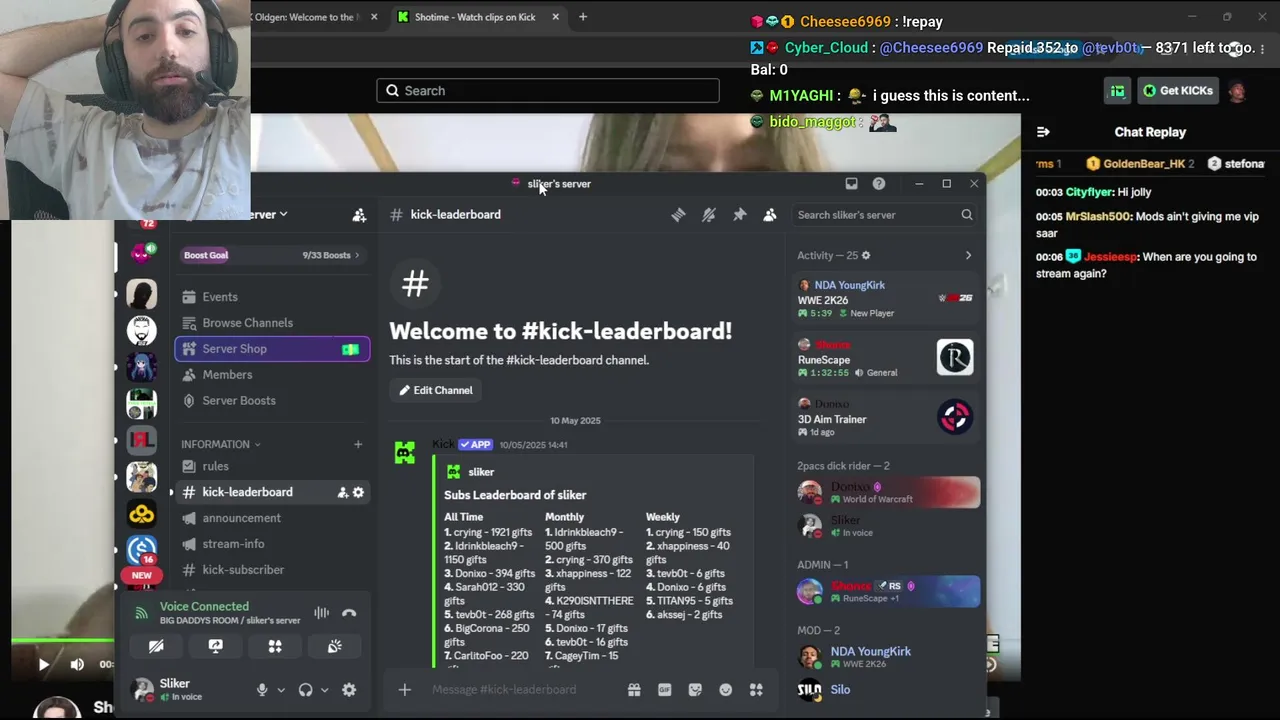
Task: Expand the Boost Goal 9/33 Boosts bar
Action: [271, 255]
